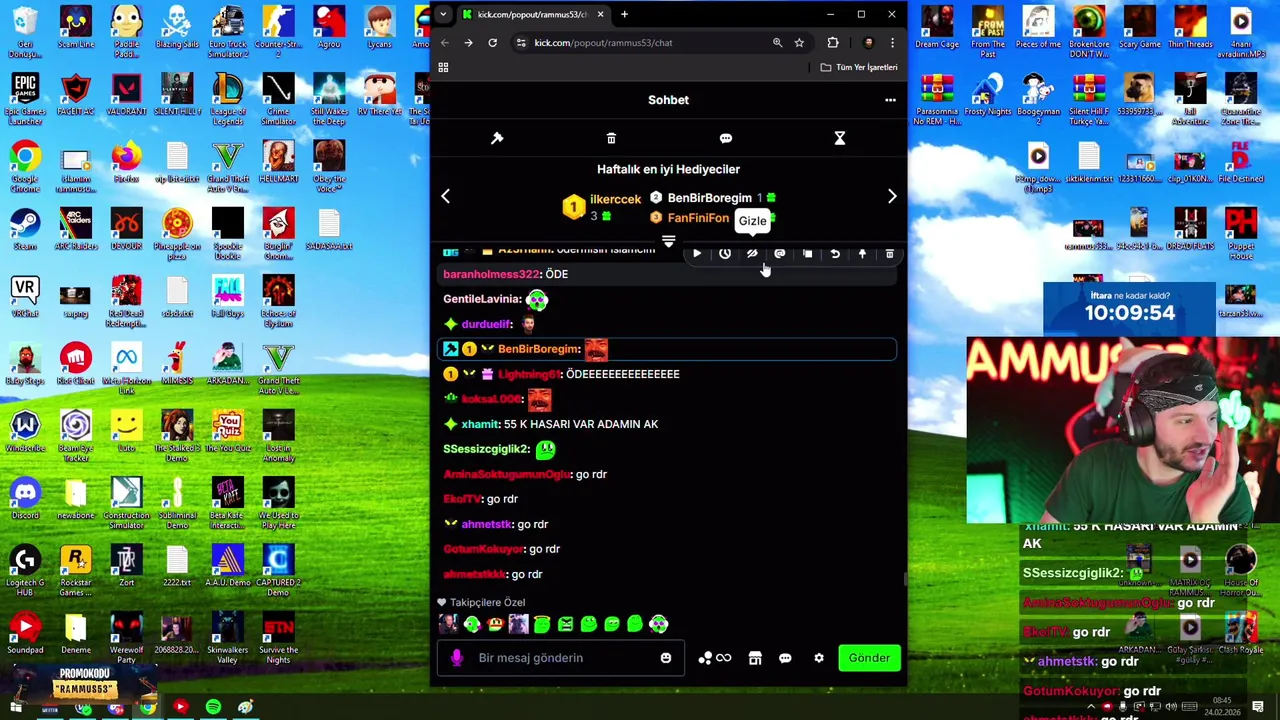Open the tab search dropdown arrow
Screen dimensions: 1280x720
443,14
